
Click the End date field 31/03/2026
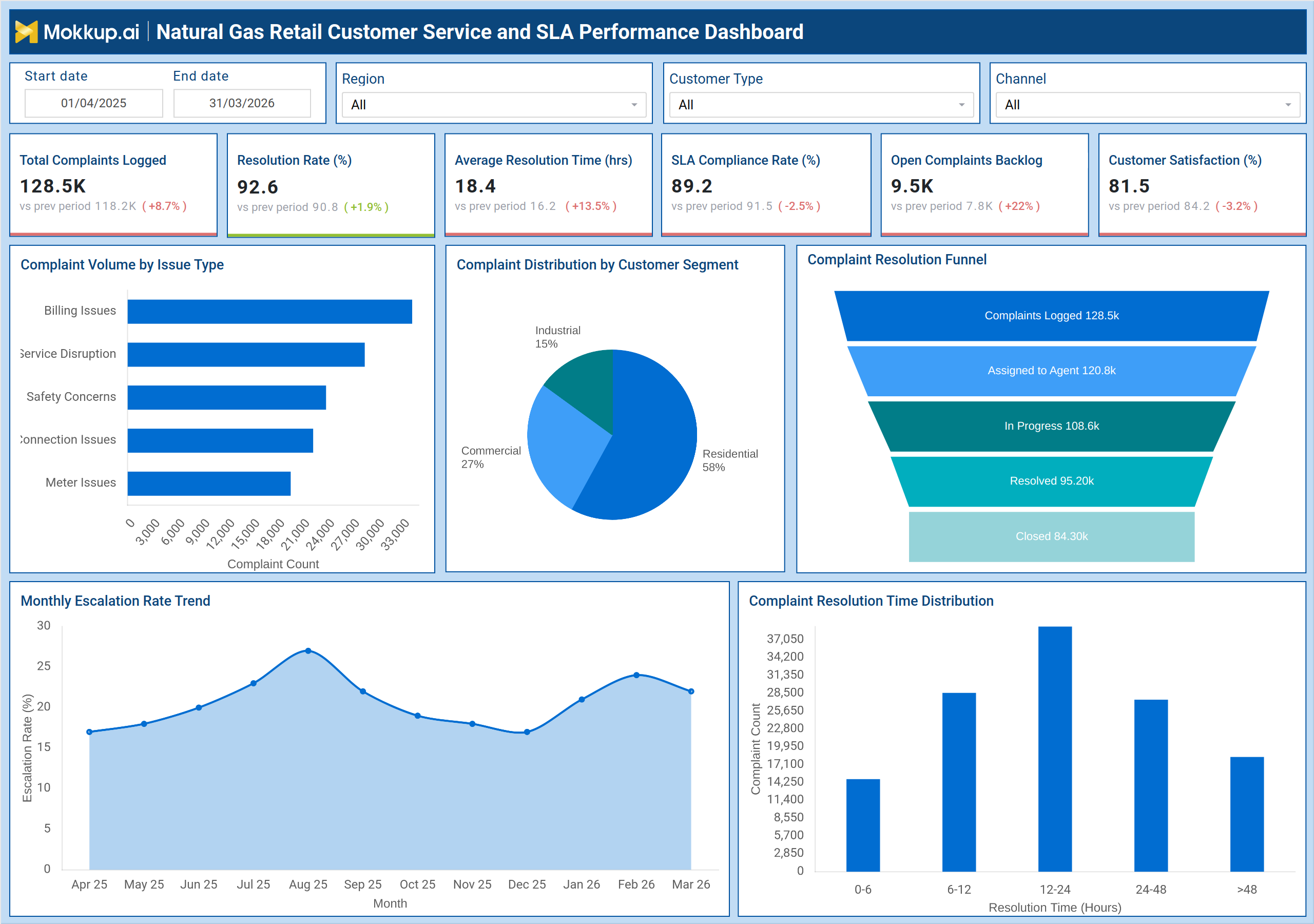tap(242, 103)
